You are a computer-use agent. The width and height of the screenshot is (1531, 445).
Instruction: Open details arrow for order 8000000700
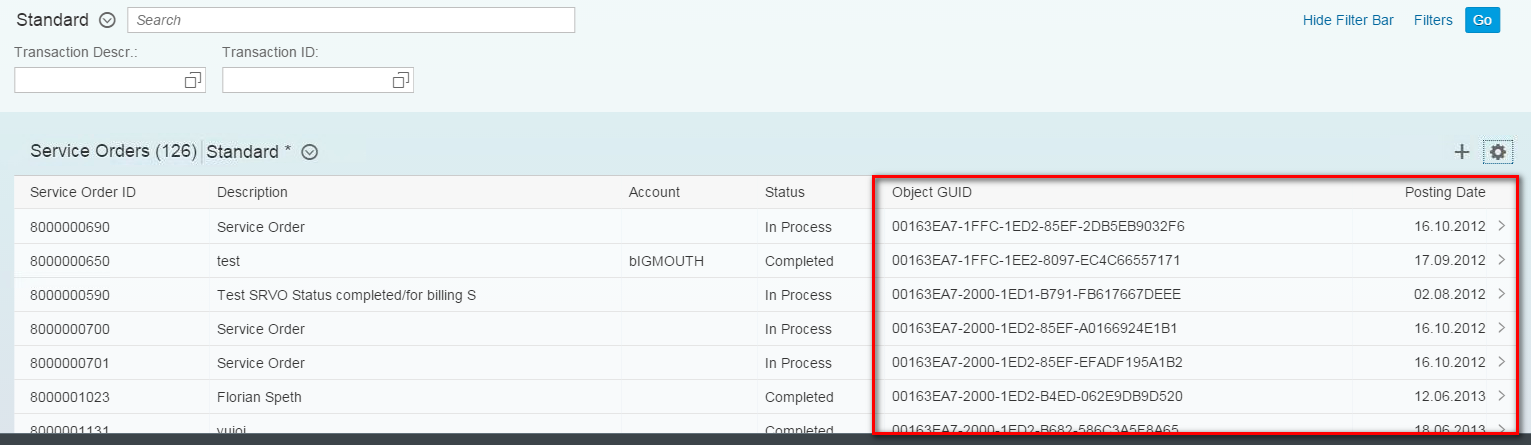pyautogui.click(x=1502, y=329)
